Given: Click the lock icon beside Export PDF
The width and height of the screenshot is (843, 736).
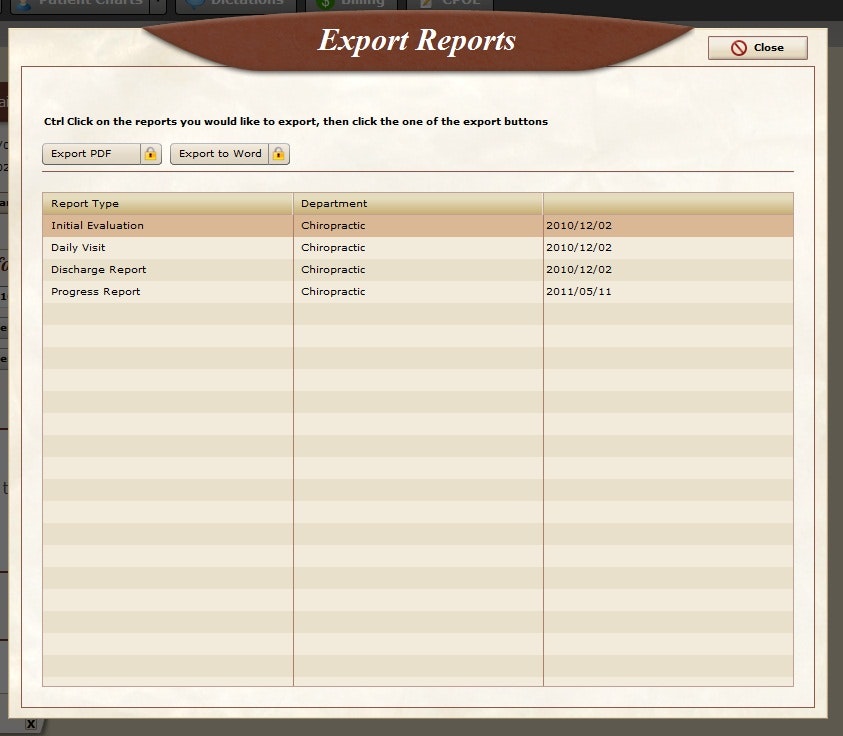Looking at the screenshot, I should [151, 154].
